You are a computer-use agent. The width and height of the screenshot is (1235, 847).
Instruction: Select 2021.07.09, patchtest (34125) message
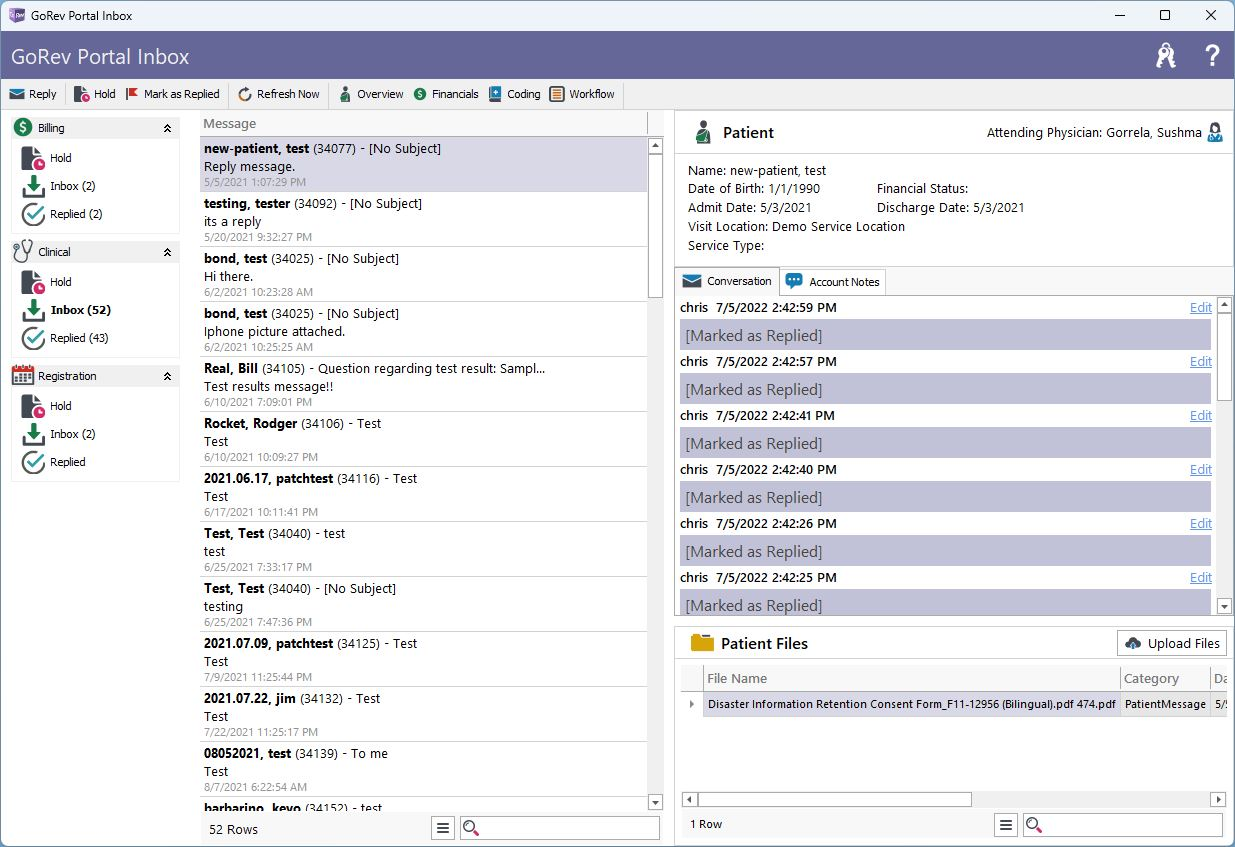click(424, 660)
